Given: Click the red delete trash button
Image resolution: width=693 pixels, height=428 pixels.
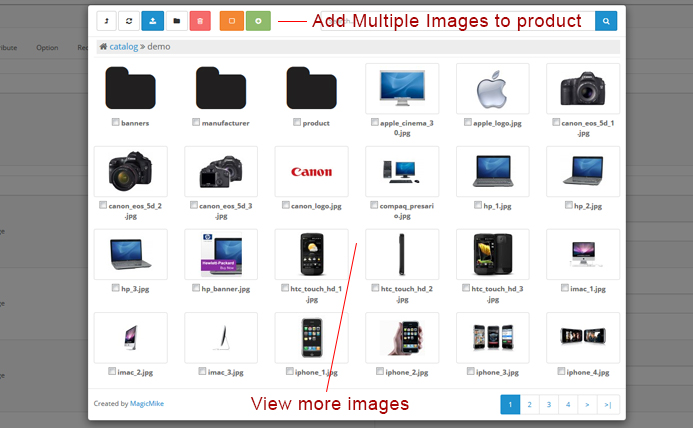Looking at the screenshot, I should click(200, 21).
